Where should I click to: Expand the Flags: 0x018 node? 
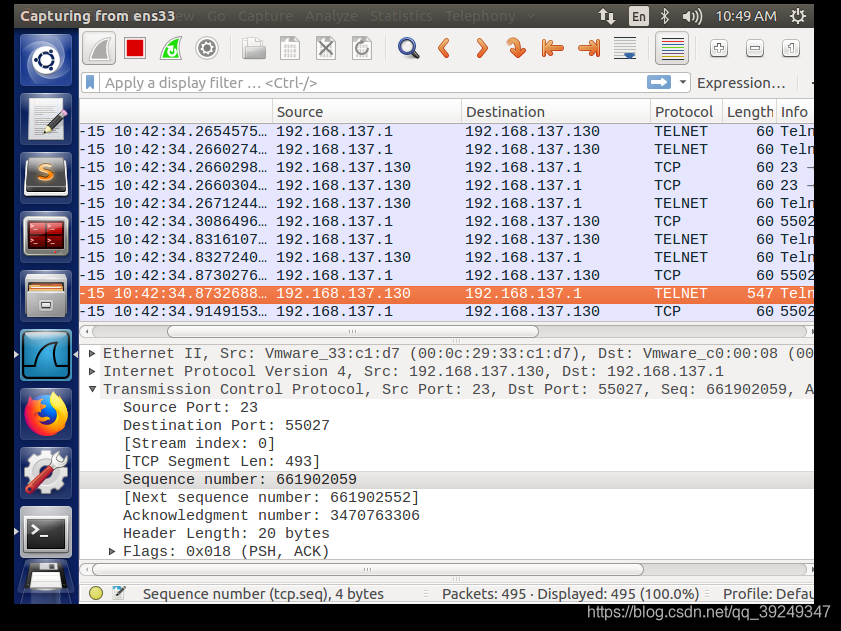[112, 551]
